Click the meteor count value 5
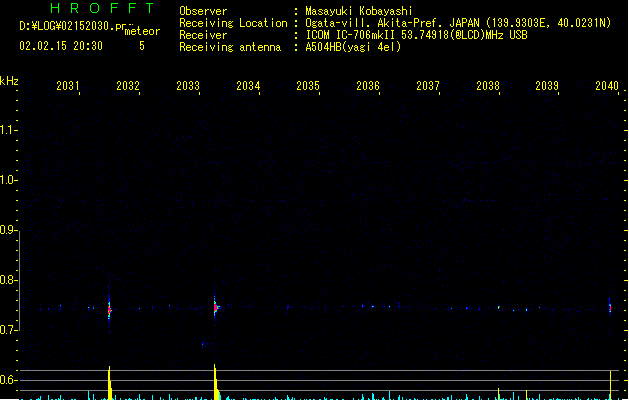This screenshot has width=629, height=400. pos(142,46)
